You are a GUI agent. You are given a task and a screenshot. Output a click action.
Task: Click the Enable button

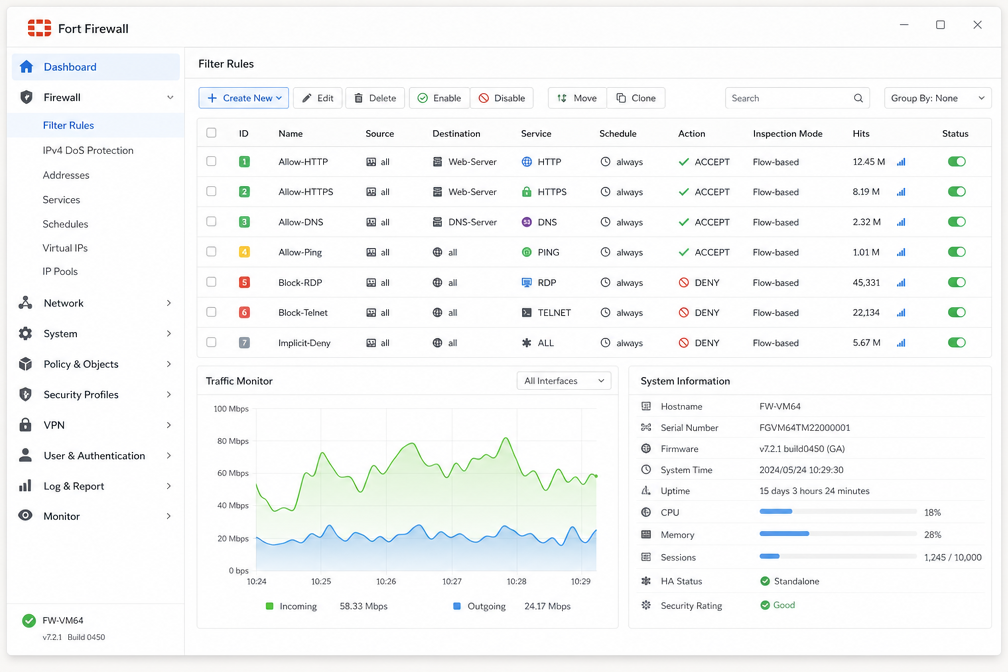click(x=440, y=98)
